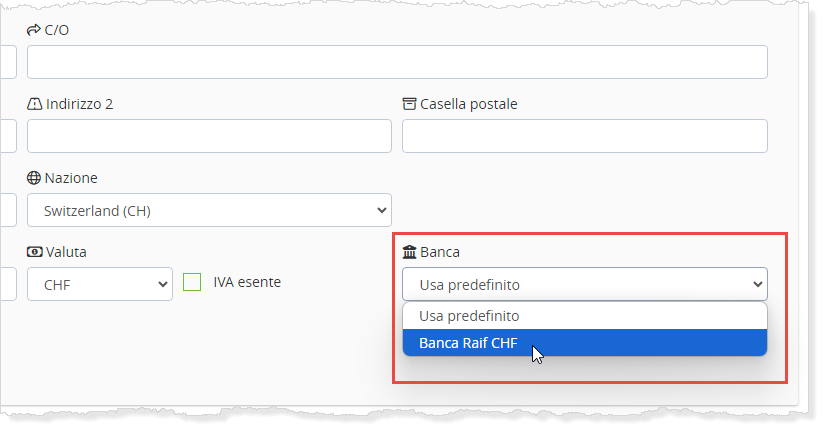The height and width of the screenshot is (431, 825).
Task: Click the Nazione field label
Action: coord(71,178)
